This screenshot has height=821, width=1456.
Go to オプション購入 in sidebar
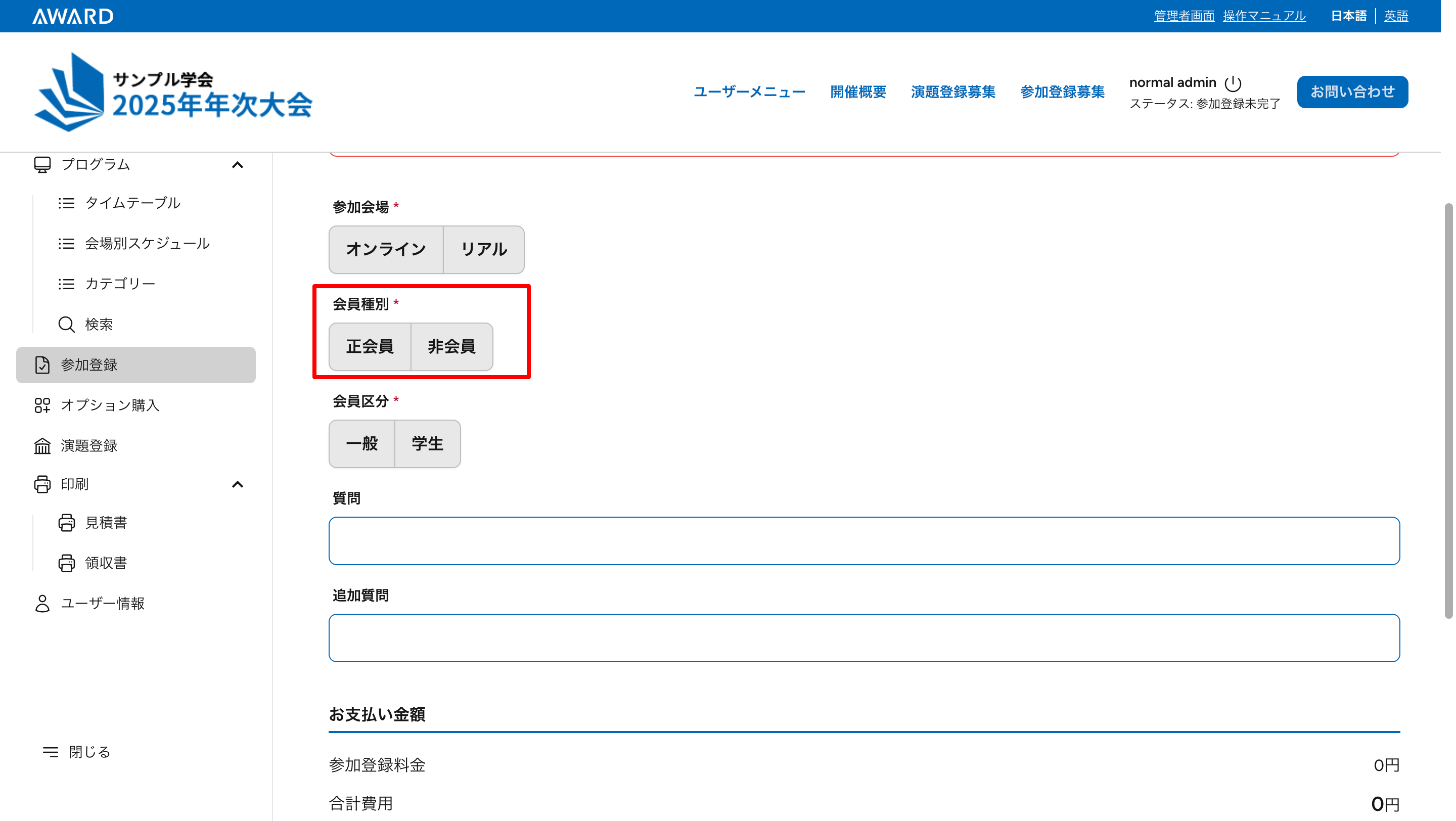tap(110, 405)
